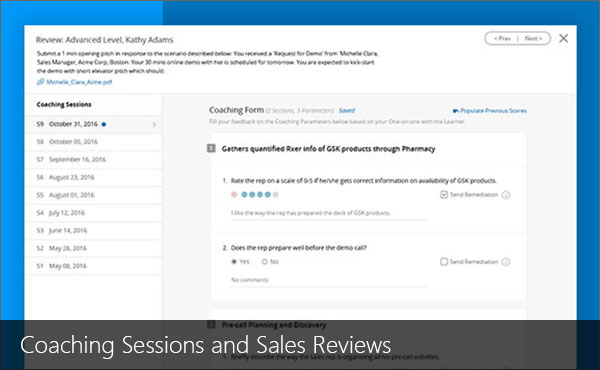The height and width of the screenshot is (370, 600).
Task: Select session S6 August 23, 2016
Action: tap(94, 177)
